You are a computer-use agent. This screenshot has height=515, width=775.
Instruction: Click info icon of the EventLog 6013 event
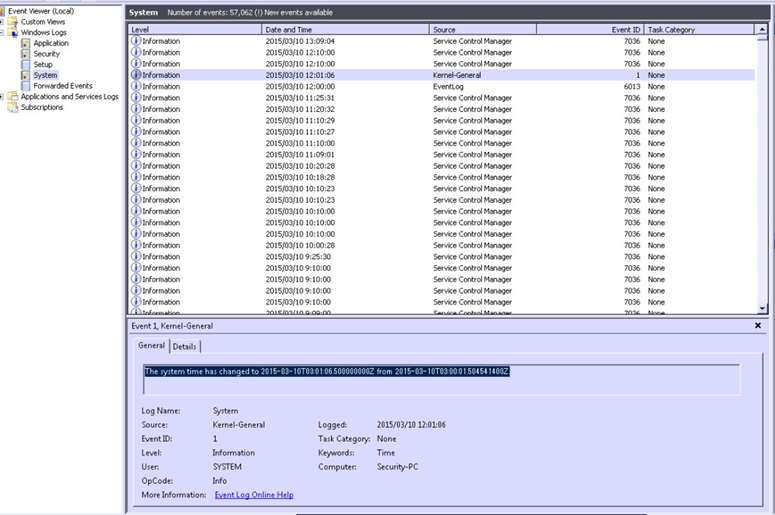point(136,86)
